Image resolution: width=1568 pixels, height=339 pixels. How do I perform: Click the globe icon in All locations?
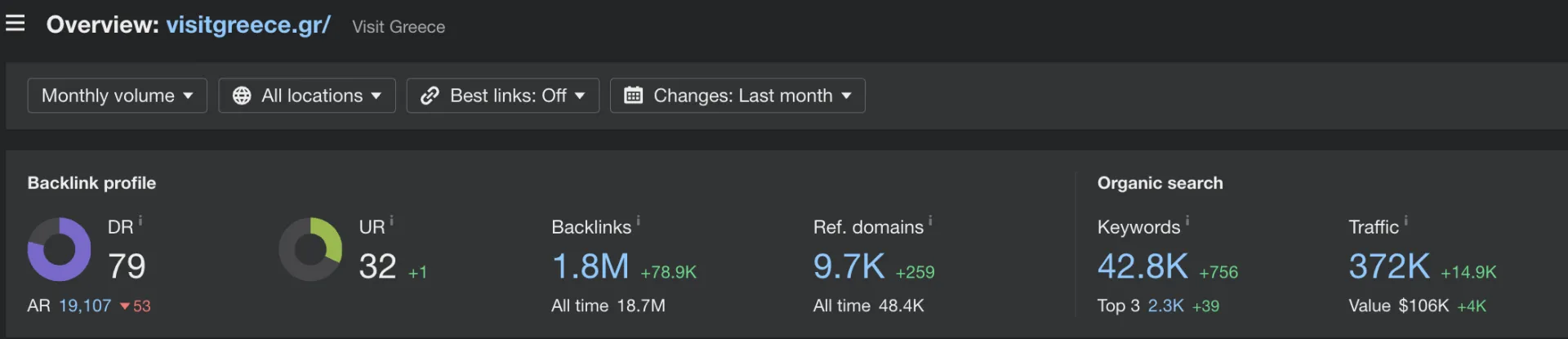click(x=242, y=96)
